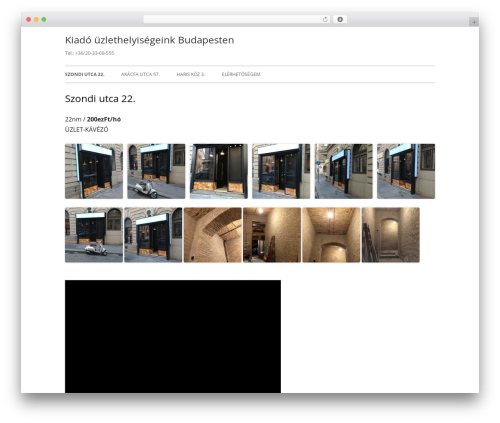Screen dimensions: 500x423
Task: Open bottom-row thumbnail with scooter on street
Action: [x=94, y=235]
